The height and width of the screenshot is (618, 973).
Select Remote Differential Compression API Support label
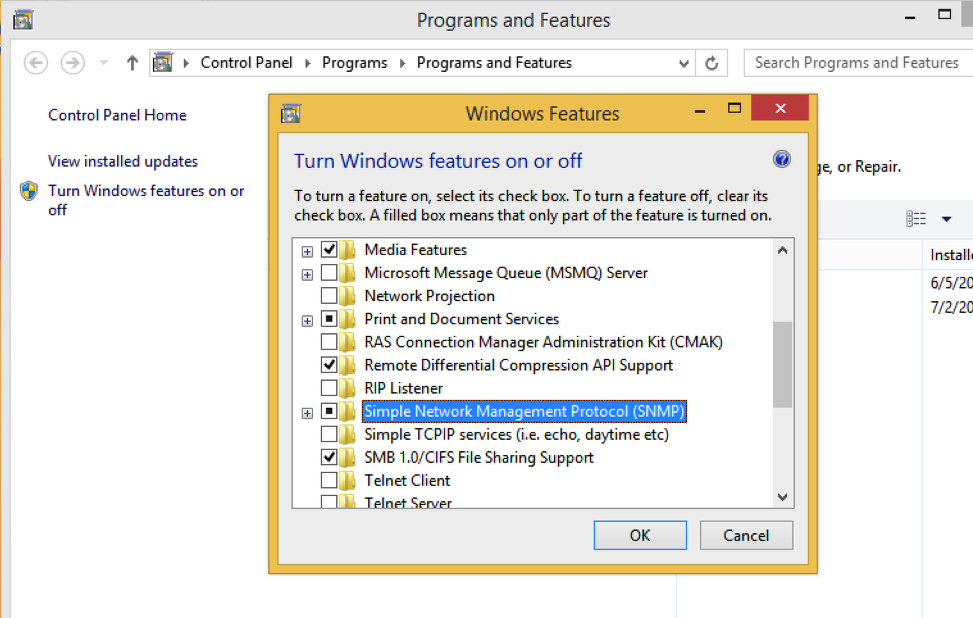click(518, 365)
